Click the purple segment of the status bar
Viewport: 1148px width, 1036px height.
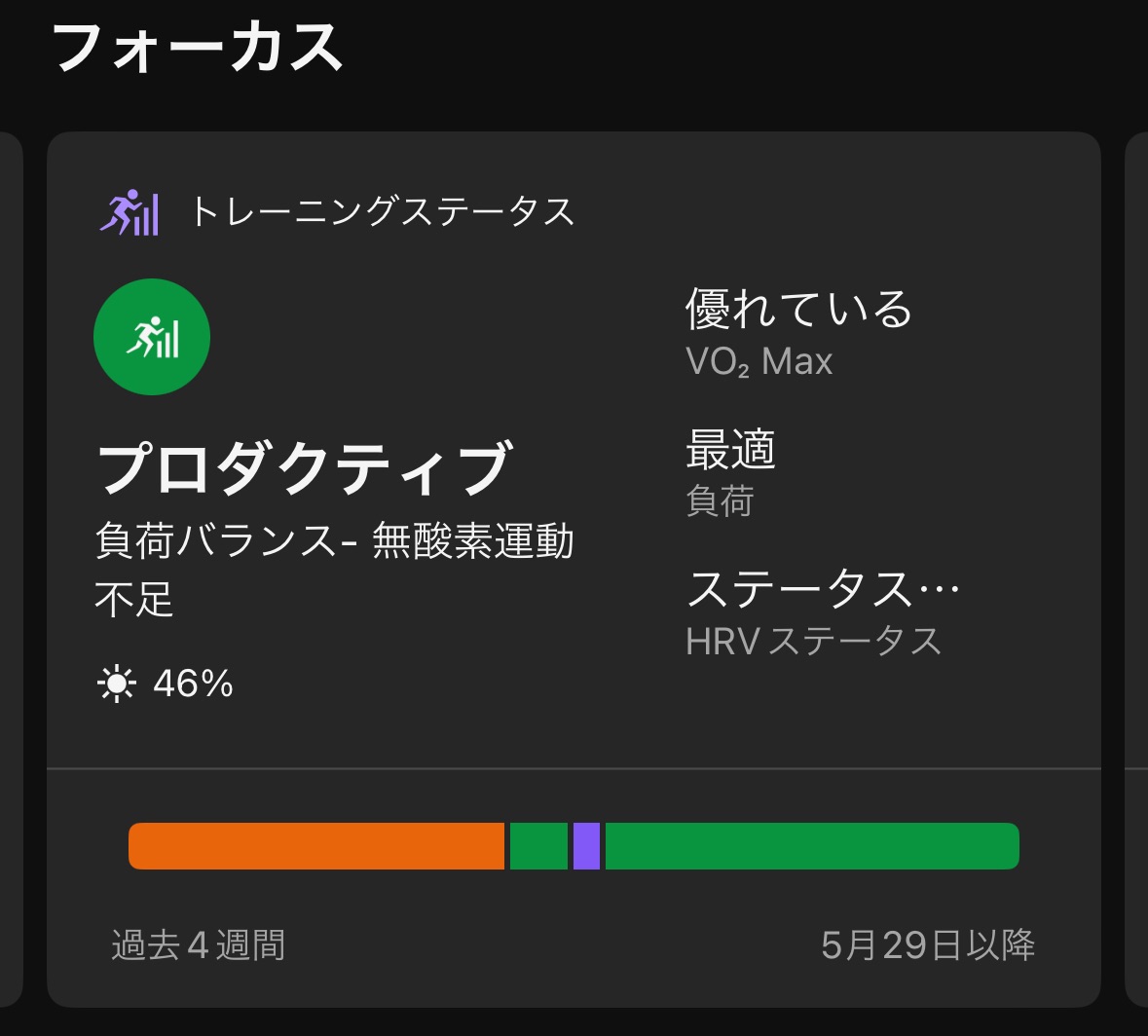click(x=586, y=846)
